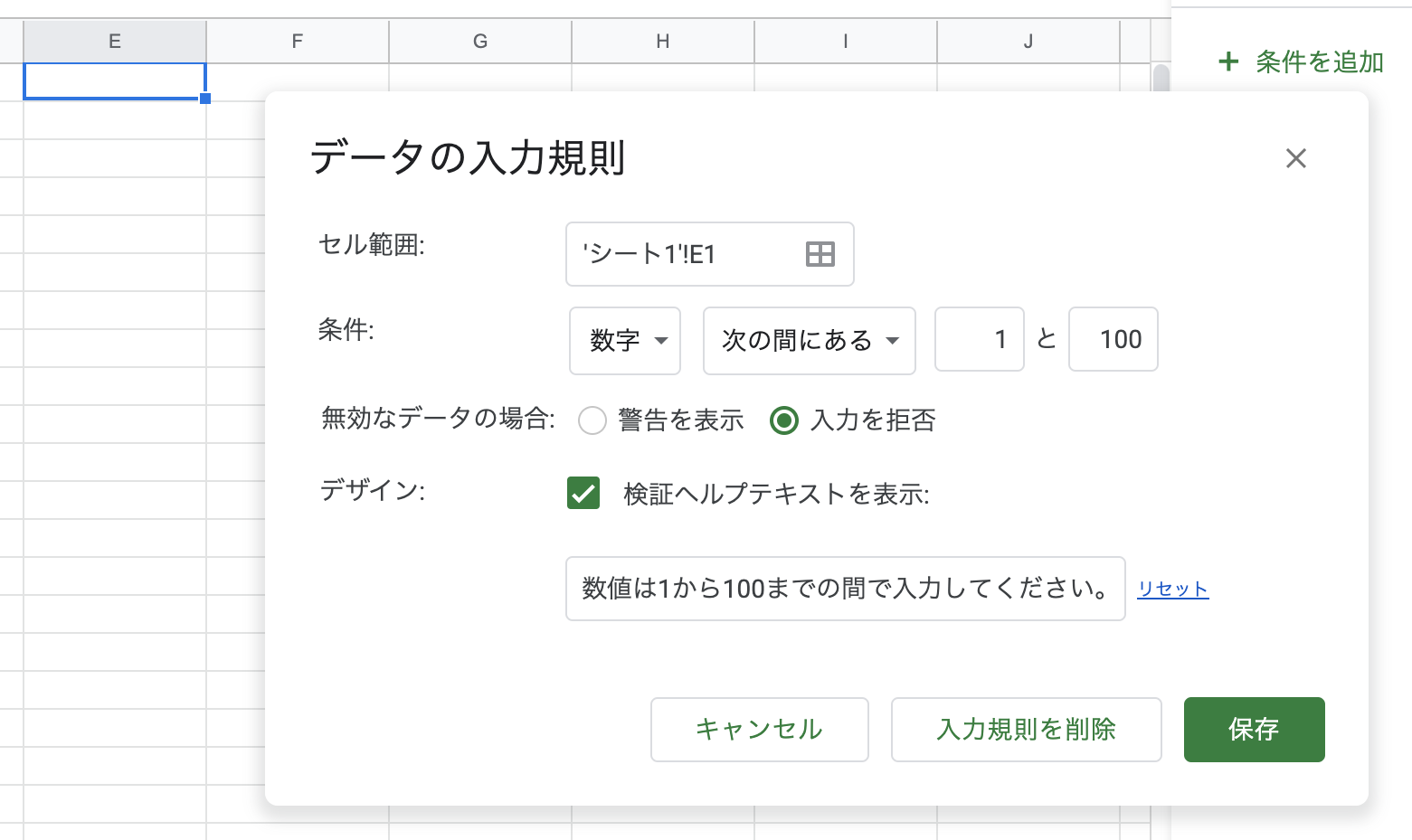The width and height of the screenshot is (1412, 840).
Task: Save the rule with 保存 button
Action: tap(1254, 730)
